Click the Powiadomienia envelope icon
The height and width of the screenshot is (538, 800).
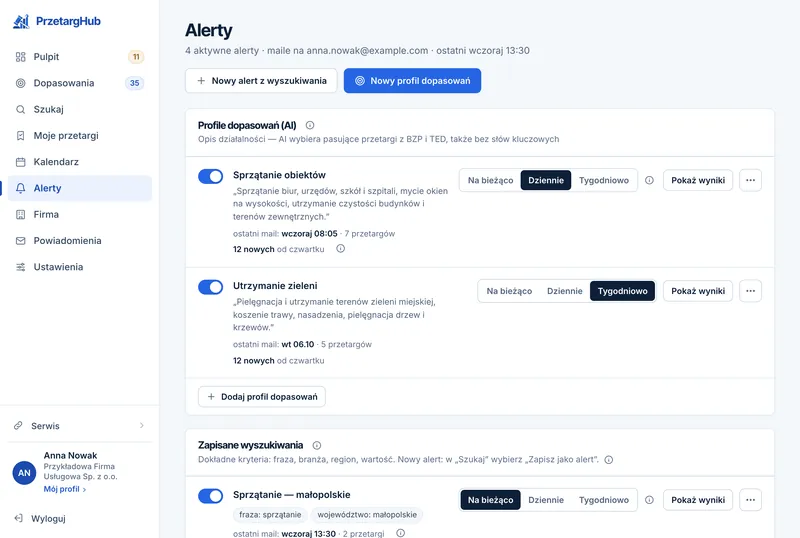[20, 241]
